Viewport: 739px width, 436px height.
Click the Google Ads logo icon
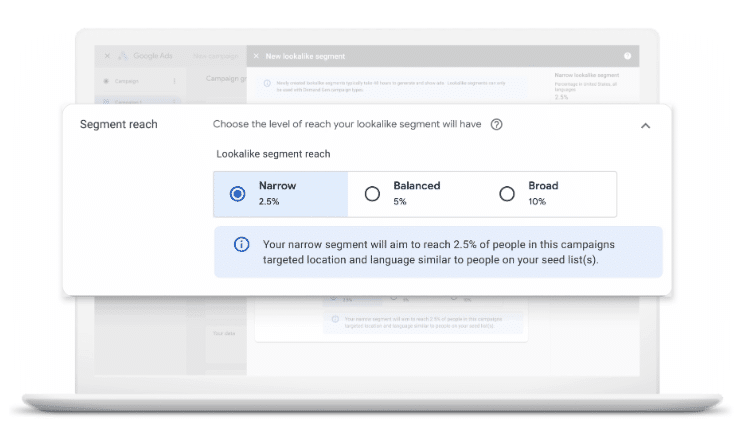click(123, 56)
